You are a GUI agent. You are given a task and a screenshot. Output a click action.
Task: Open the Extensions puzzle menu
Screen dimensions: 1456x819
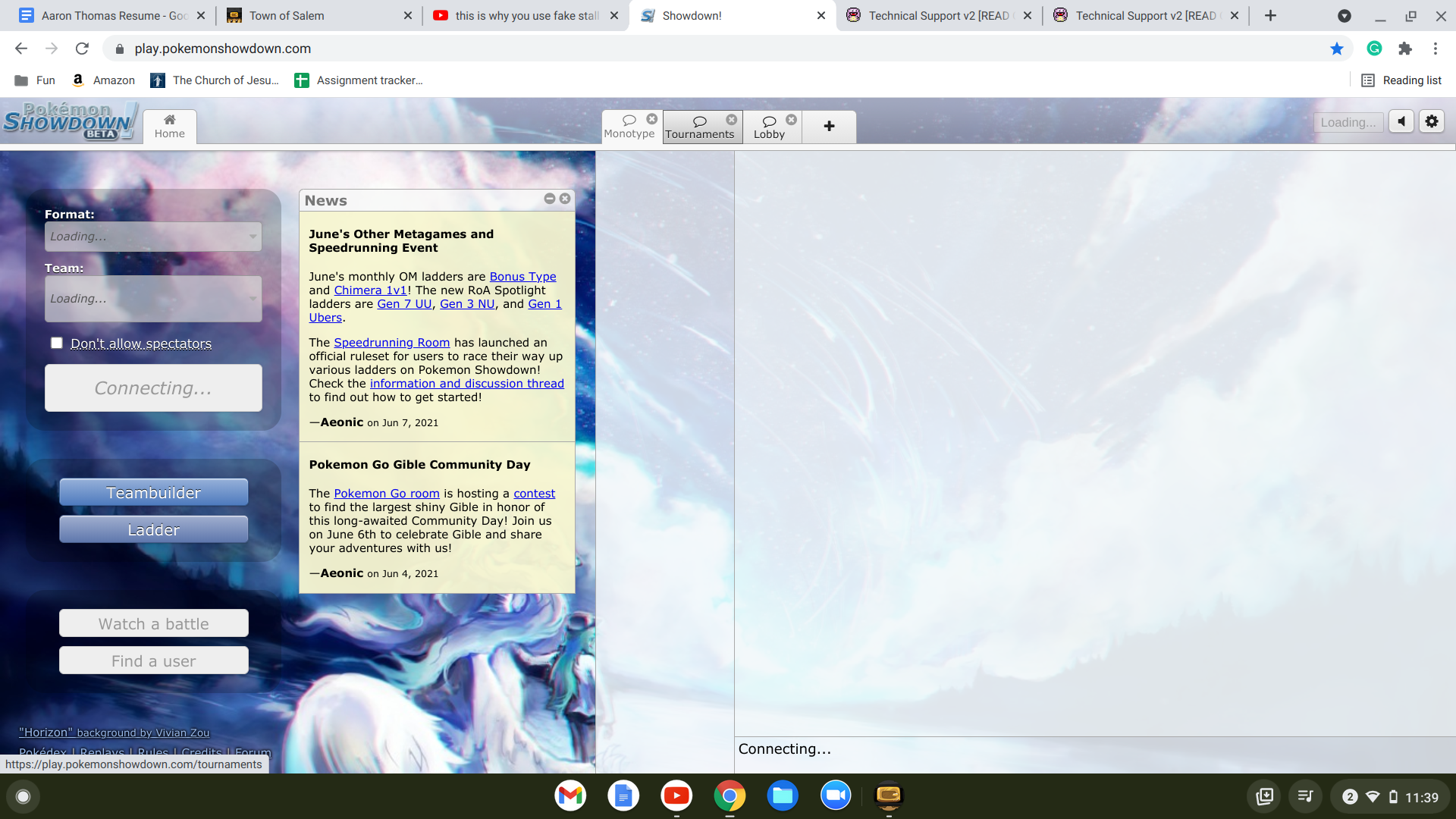(1405, 49)
